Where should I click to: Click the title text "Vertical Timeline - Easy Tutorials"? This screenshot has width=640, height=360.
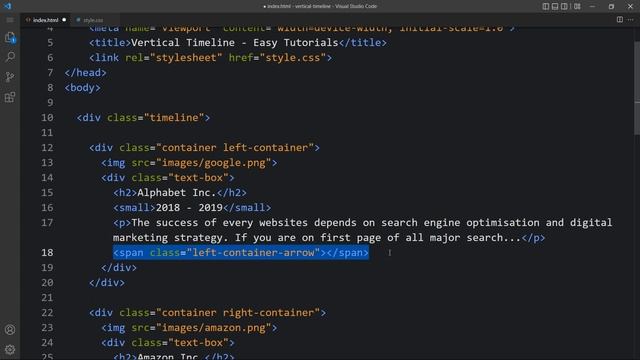[x=235, y=42]
